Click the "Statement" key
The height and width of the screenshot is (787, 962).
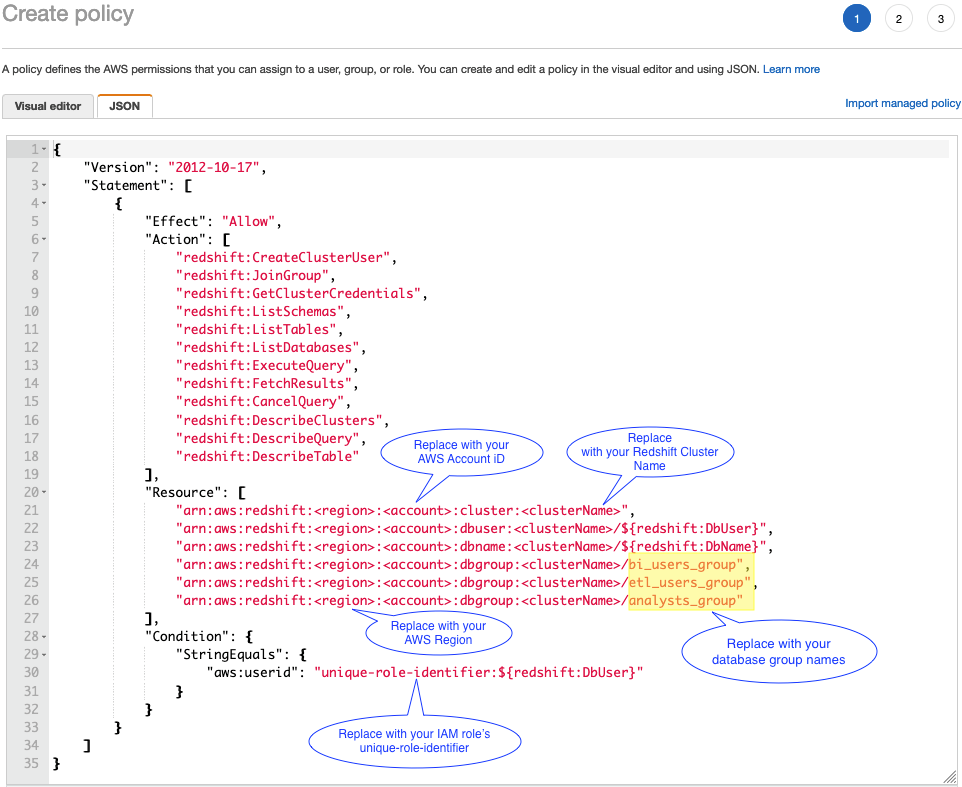[126, 185]
